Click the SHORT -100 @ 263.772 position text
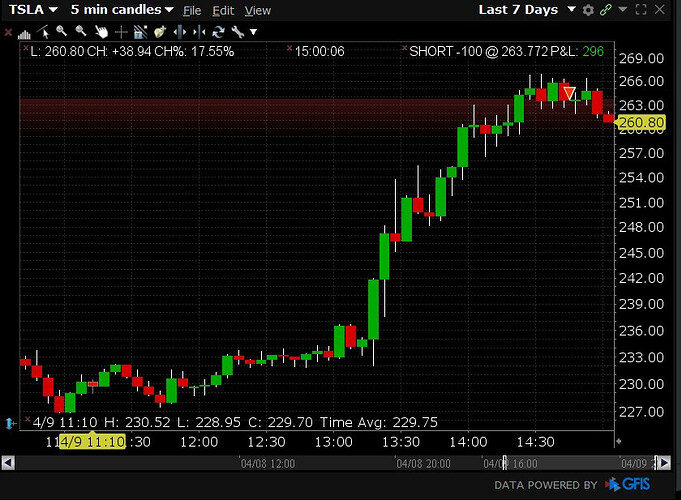The image size is (681, 500). (x=479, y=51)
